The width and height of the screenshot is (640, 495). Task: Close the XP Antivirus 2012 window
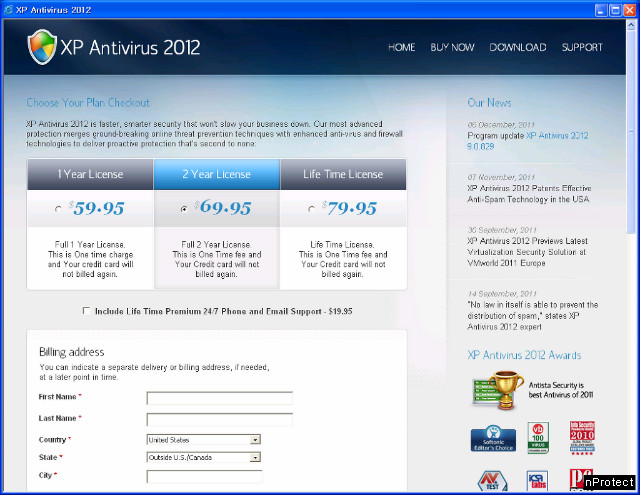click(629, 10)
